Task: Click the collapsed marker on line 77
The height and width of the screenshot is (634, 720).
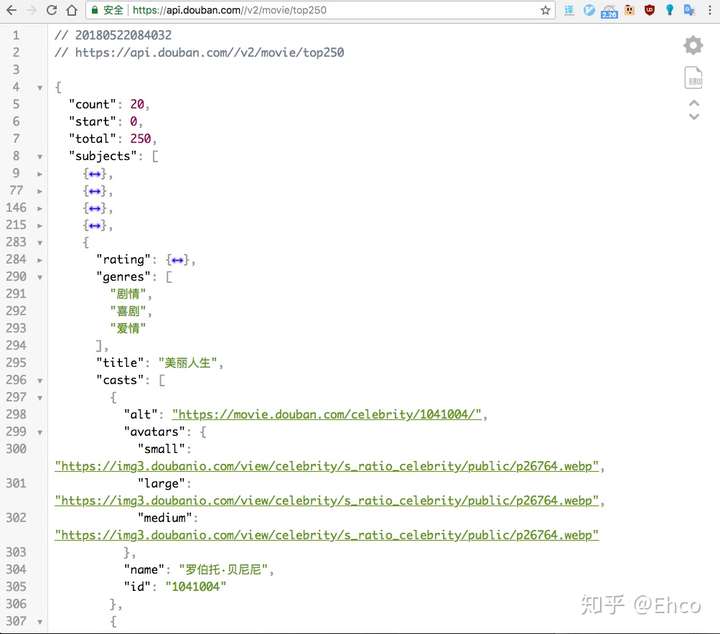Action: (x=95, y=191)
